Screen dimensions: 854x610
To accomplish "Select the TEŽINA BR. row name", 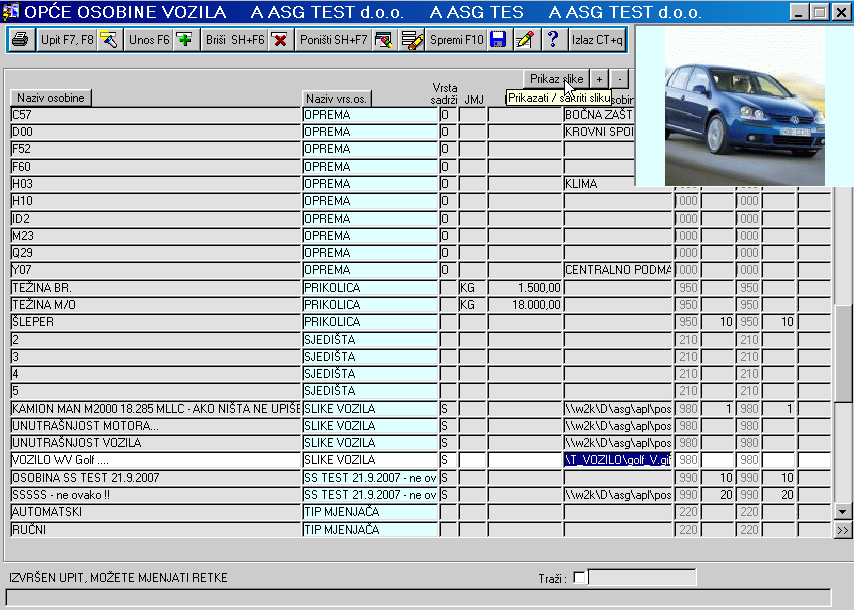I will coord(156,288).
